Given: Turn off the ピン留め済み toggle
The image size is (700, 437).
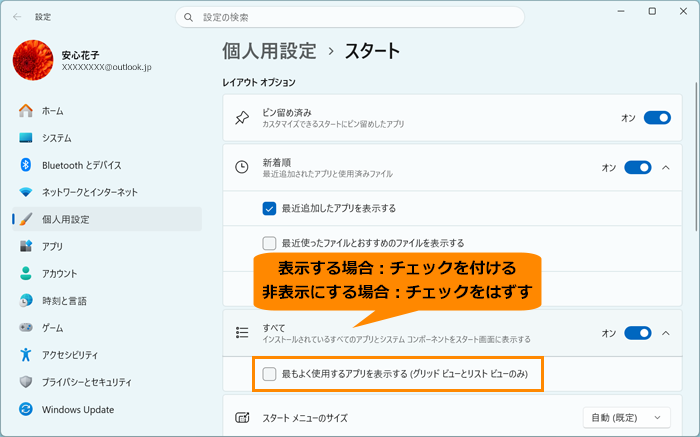Looking at the screenshot, I should [x=657, y=118].
